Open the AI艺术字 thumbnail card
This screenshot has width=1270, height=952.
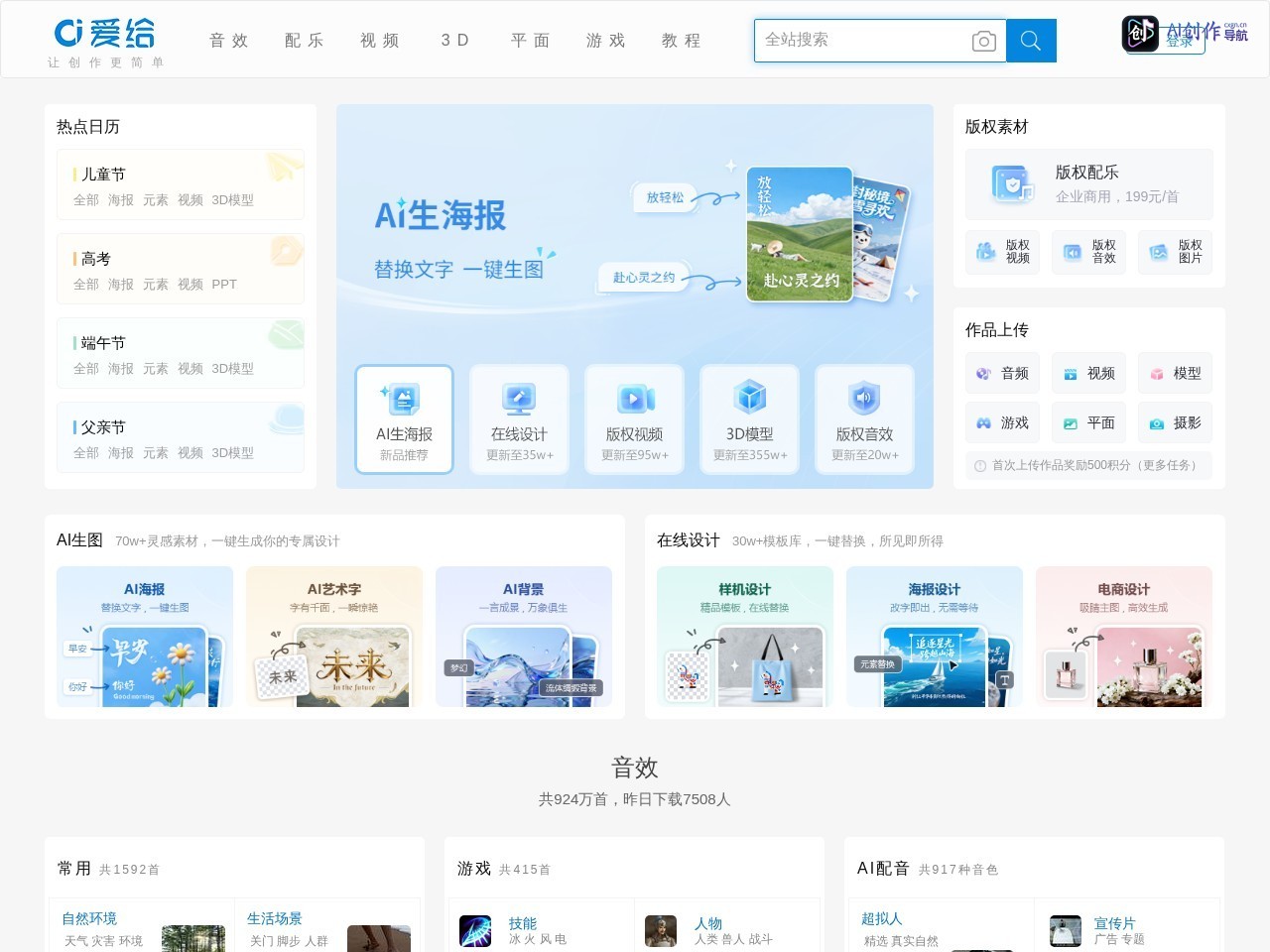click(334, 637)
